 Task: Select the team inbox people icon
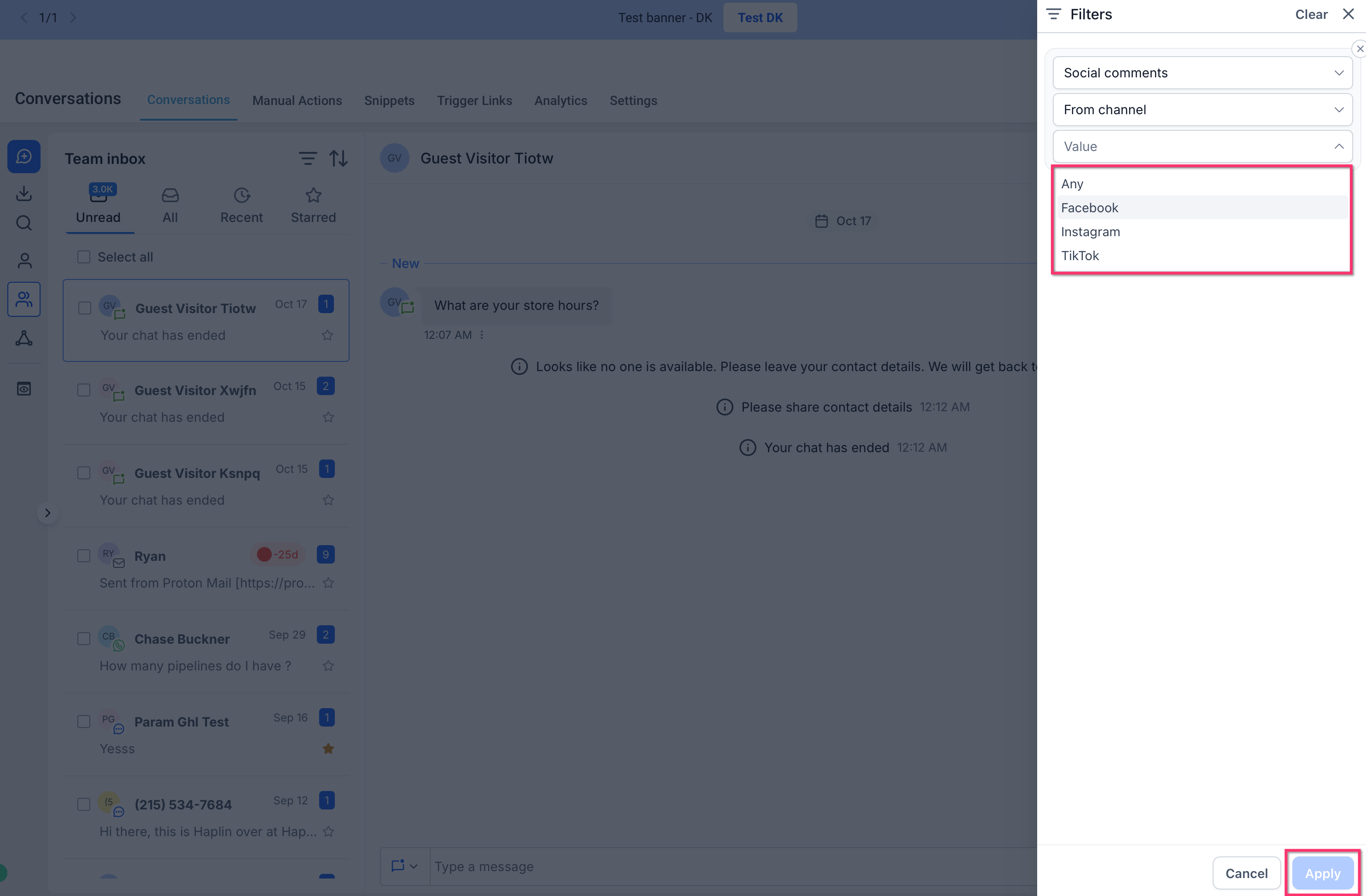pos(23,299)
